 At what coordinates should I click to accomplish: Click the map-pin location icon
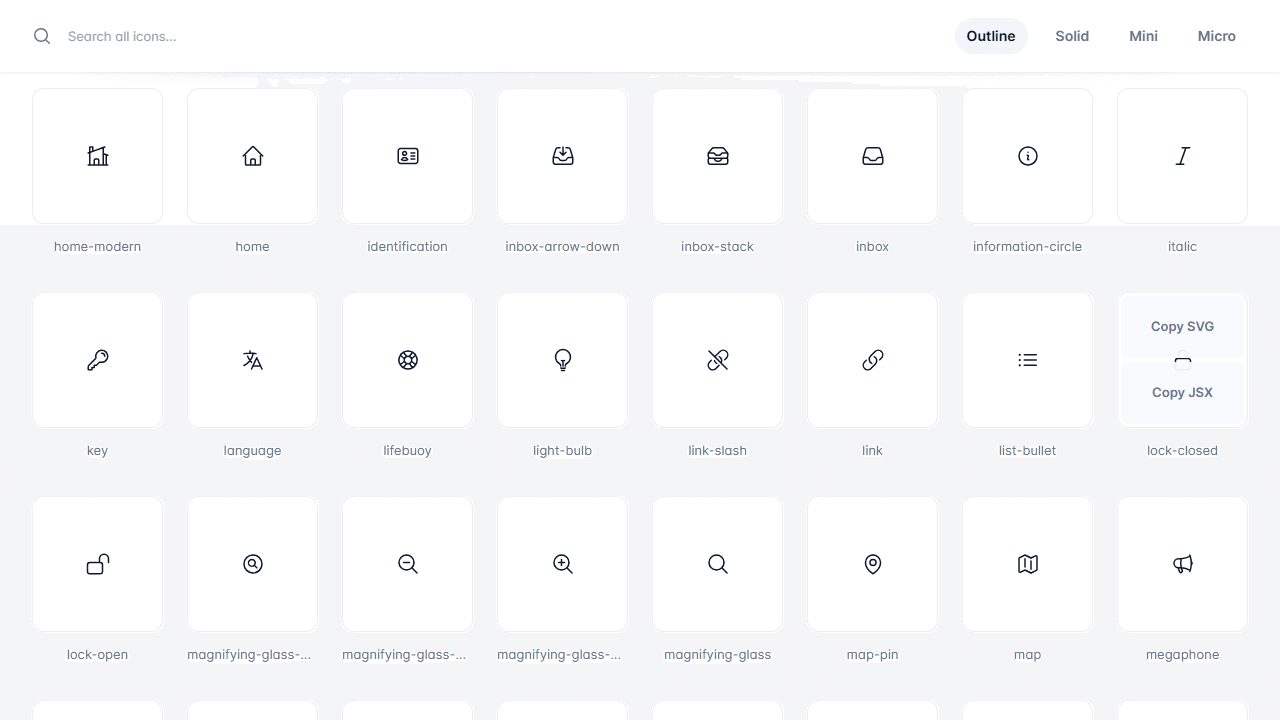pos(872,564)
